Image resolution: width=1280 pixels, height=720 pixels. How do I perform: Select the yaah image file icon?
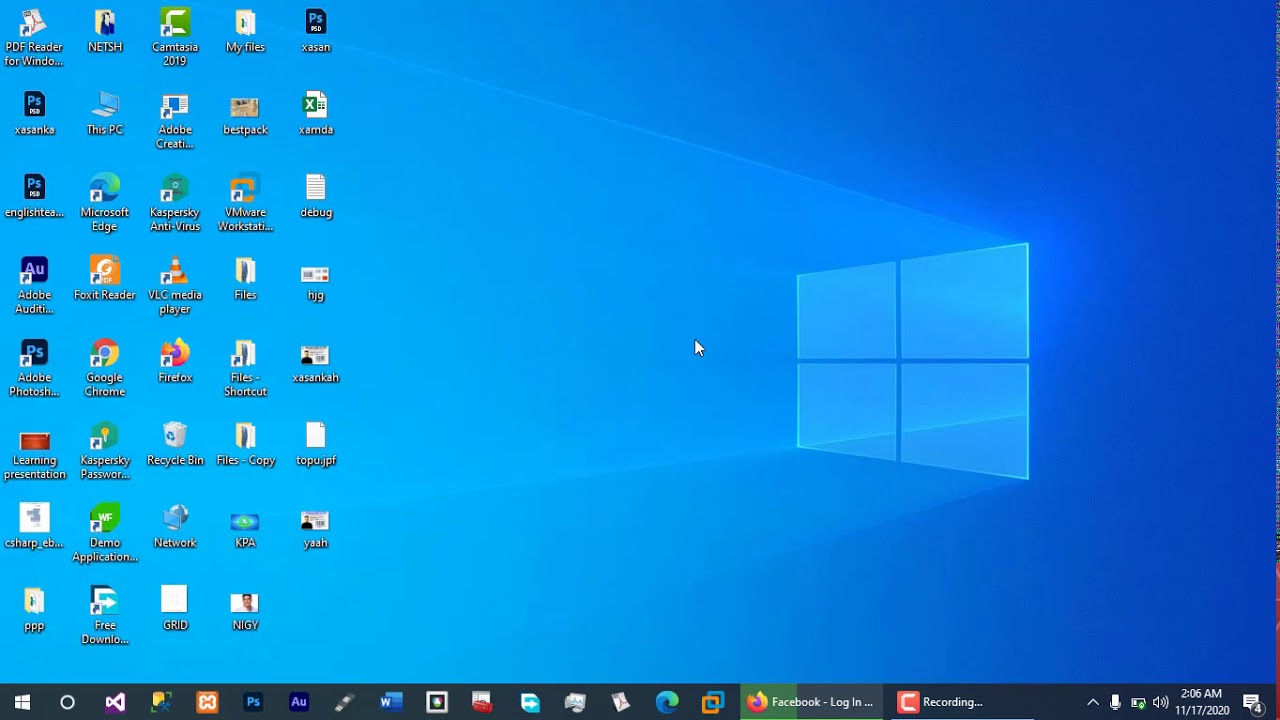coord(316,528)
